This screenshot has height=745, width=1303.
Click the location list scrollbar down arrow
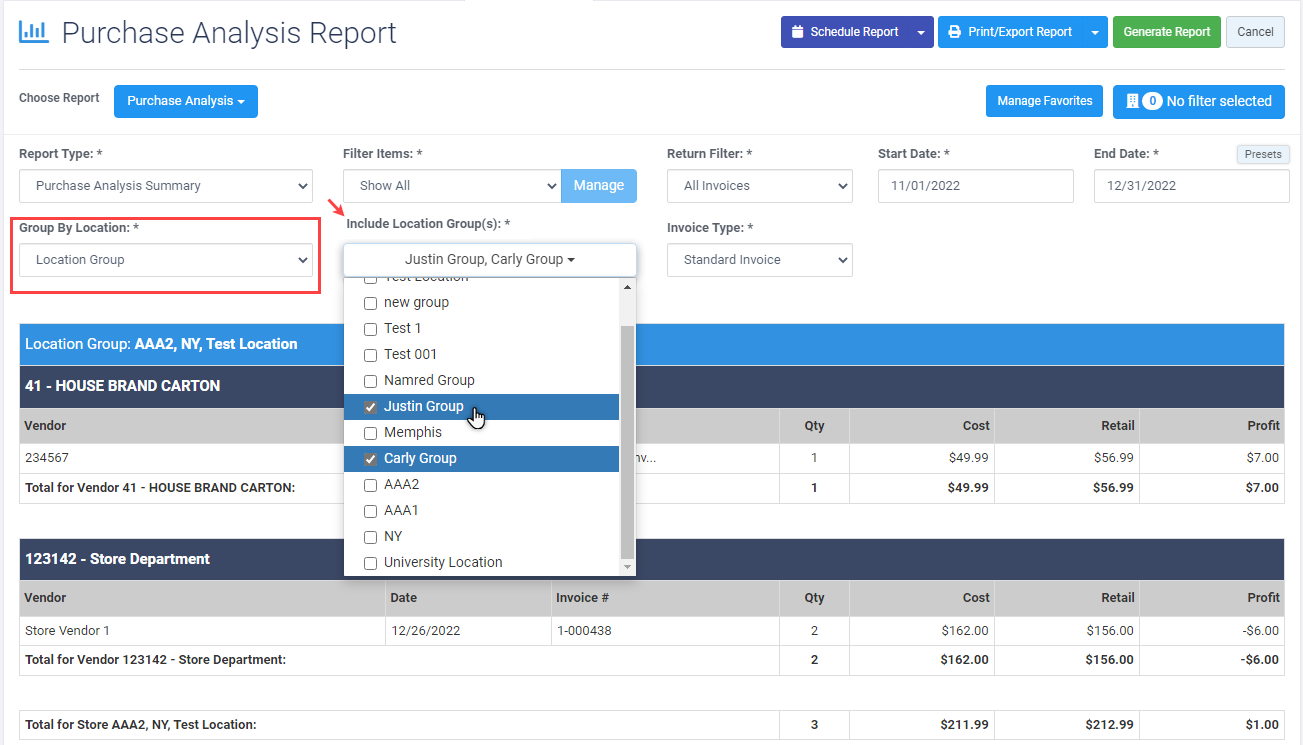[628, 567]
